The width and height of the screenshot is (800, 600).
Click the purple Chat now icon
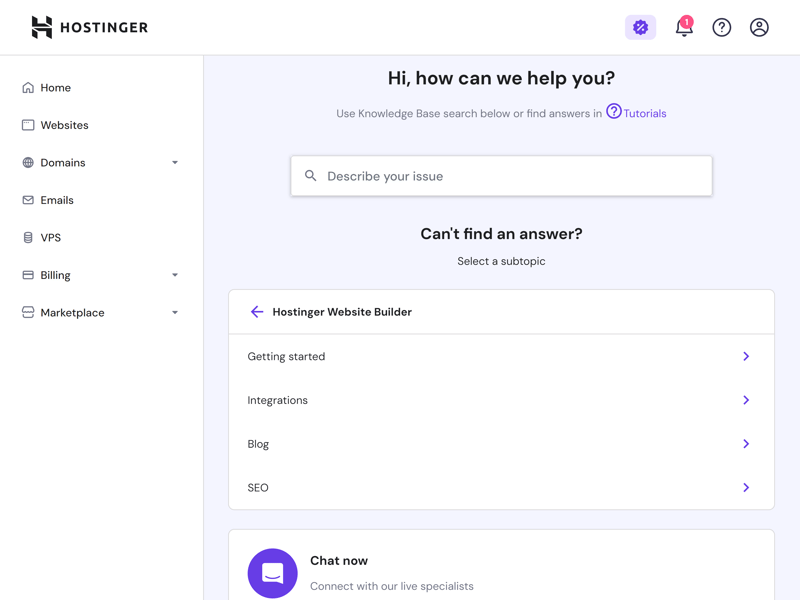[272, 573]
